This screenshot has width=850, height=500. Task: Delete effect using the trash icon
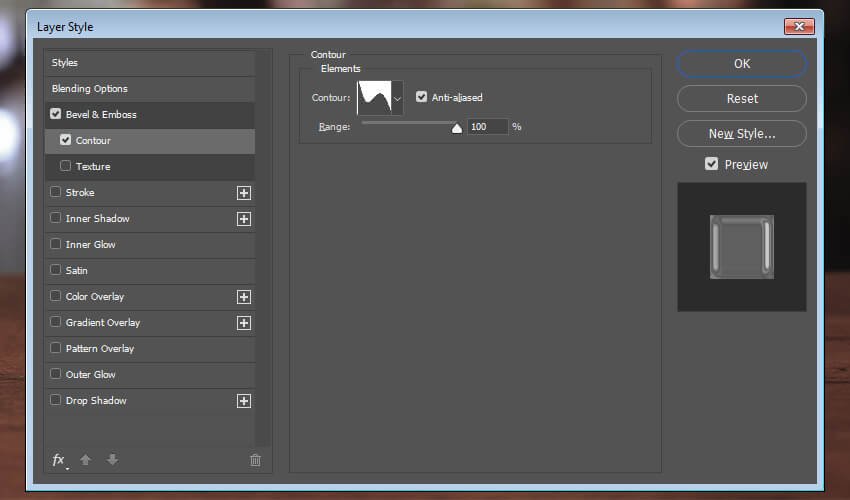255,460
